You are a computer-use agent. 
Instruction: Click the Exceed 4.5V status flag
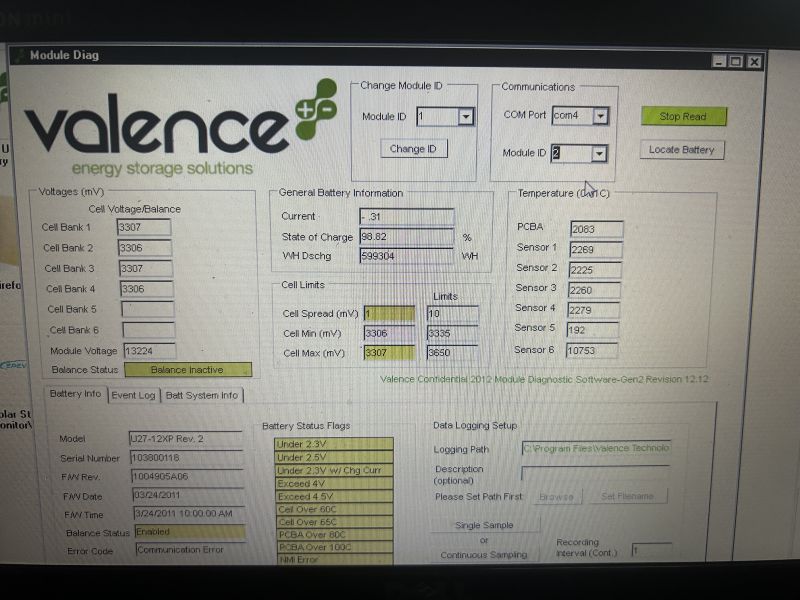coord(335,496)
